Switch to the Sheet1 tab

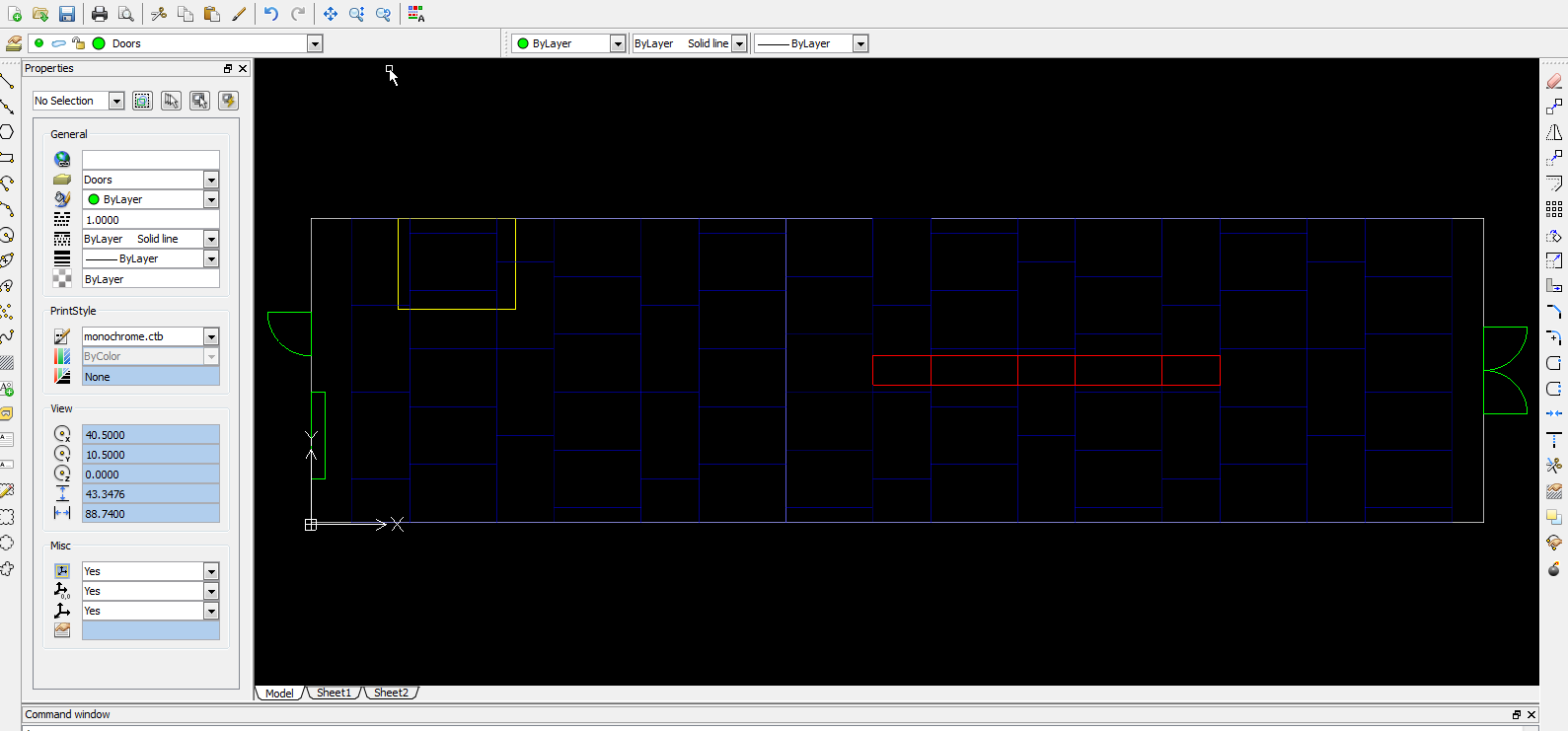tap(334, 693)
